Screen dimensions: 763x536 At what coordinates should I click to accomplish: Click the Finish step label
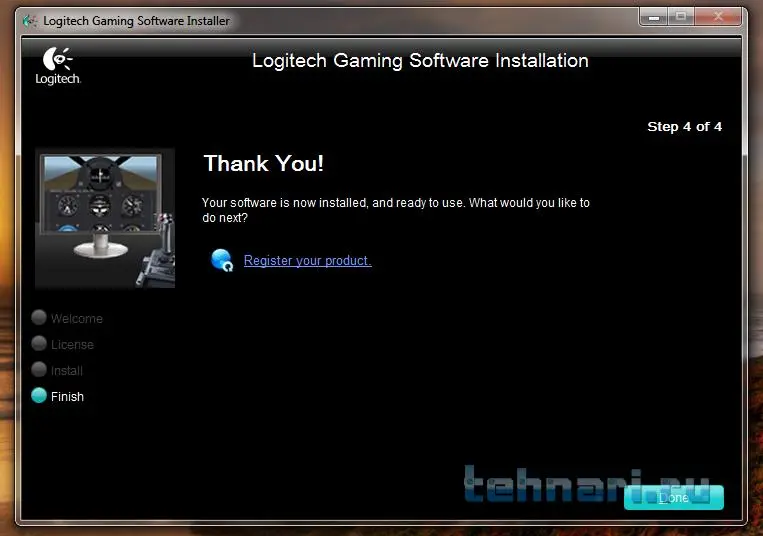click(x=68, y=397)
